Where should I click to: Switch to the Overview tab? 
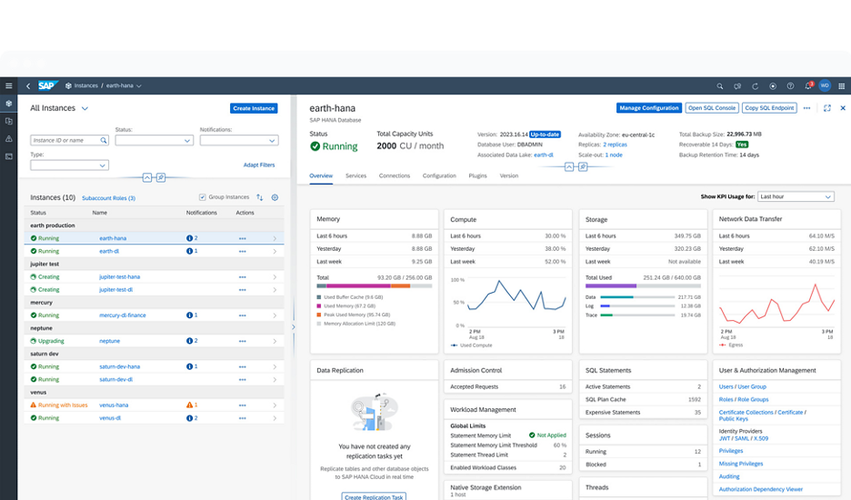point(321,176)
